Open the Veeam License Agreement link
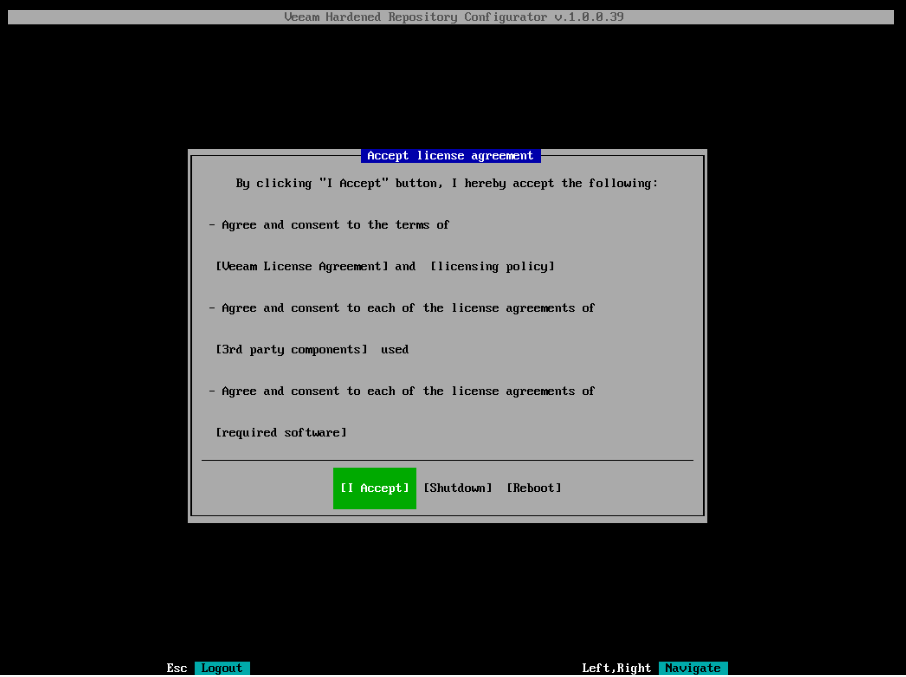 click(x=302, y=266)
